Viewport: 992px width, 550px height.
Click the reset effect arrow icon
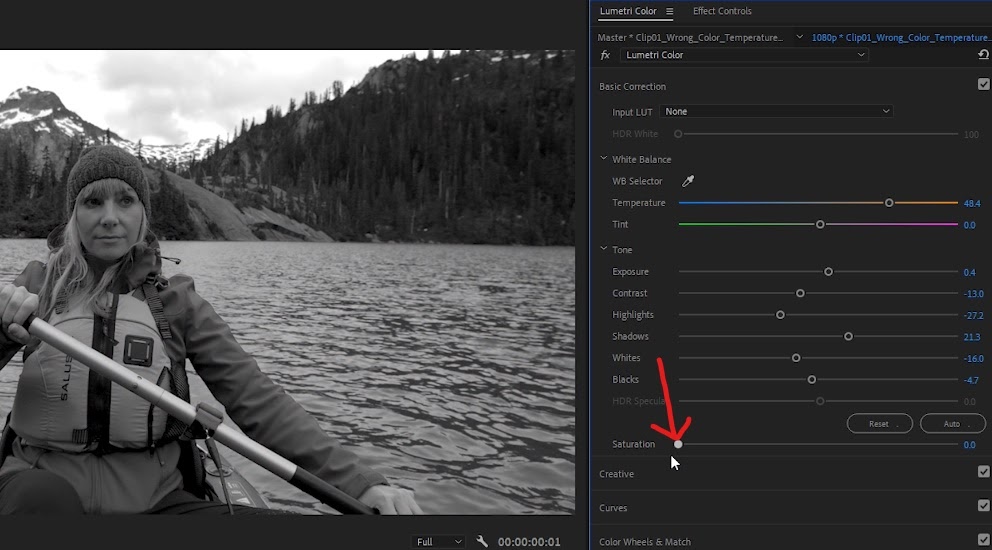pyautogui.click(x=983, y=55)
